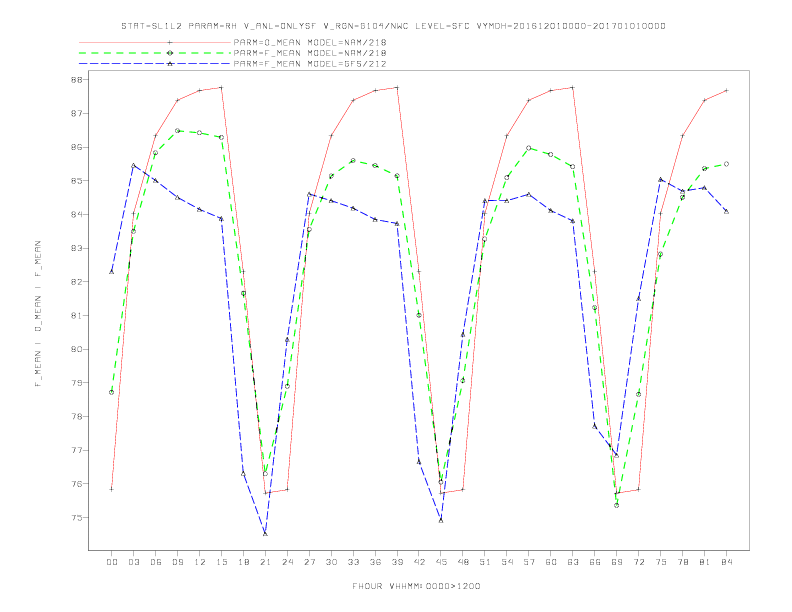792x612 pixels.
Task: Click x-axis forecast hour label 42
Action: pyautogui.click(x=419, y=562)
